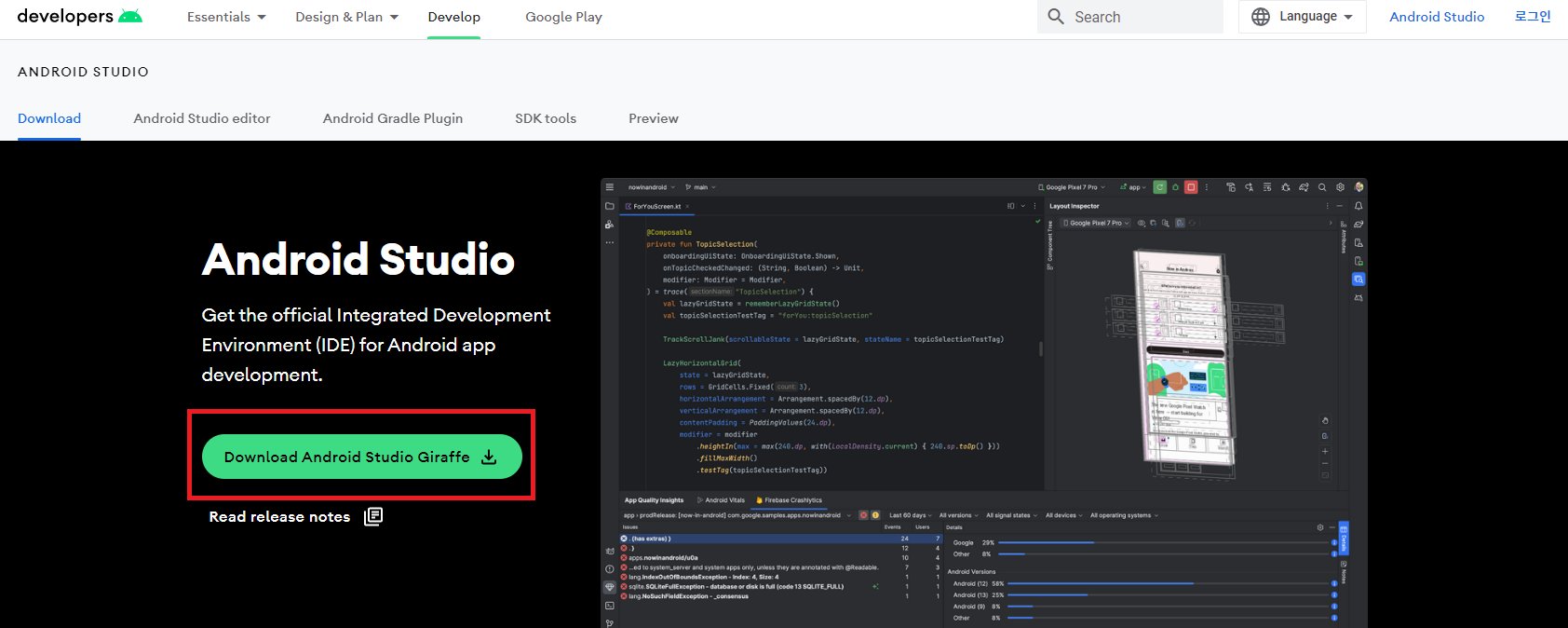Switch to the Android Gradle Plugin tab
The height and width of the screenshot is (628, 1568).
pyautogui.click(x=393, y=118)
